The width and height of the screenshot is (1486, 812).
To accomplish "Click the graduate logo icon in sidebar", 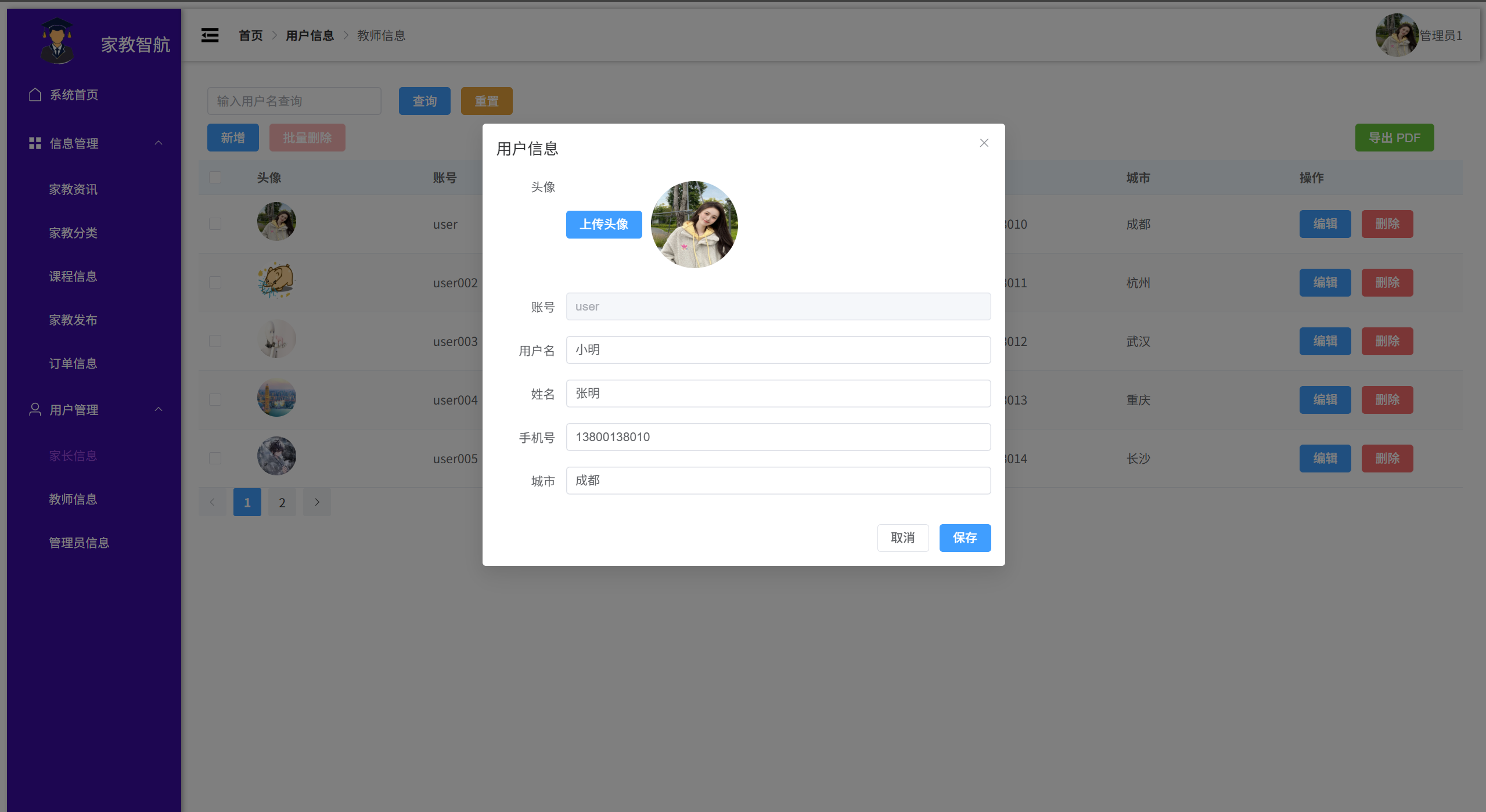I will tap(57, 41).
